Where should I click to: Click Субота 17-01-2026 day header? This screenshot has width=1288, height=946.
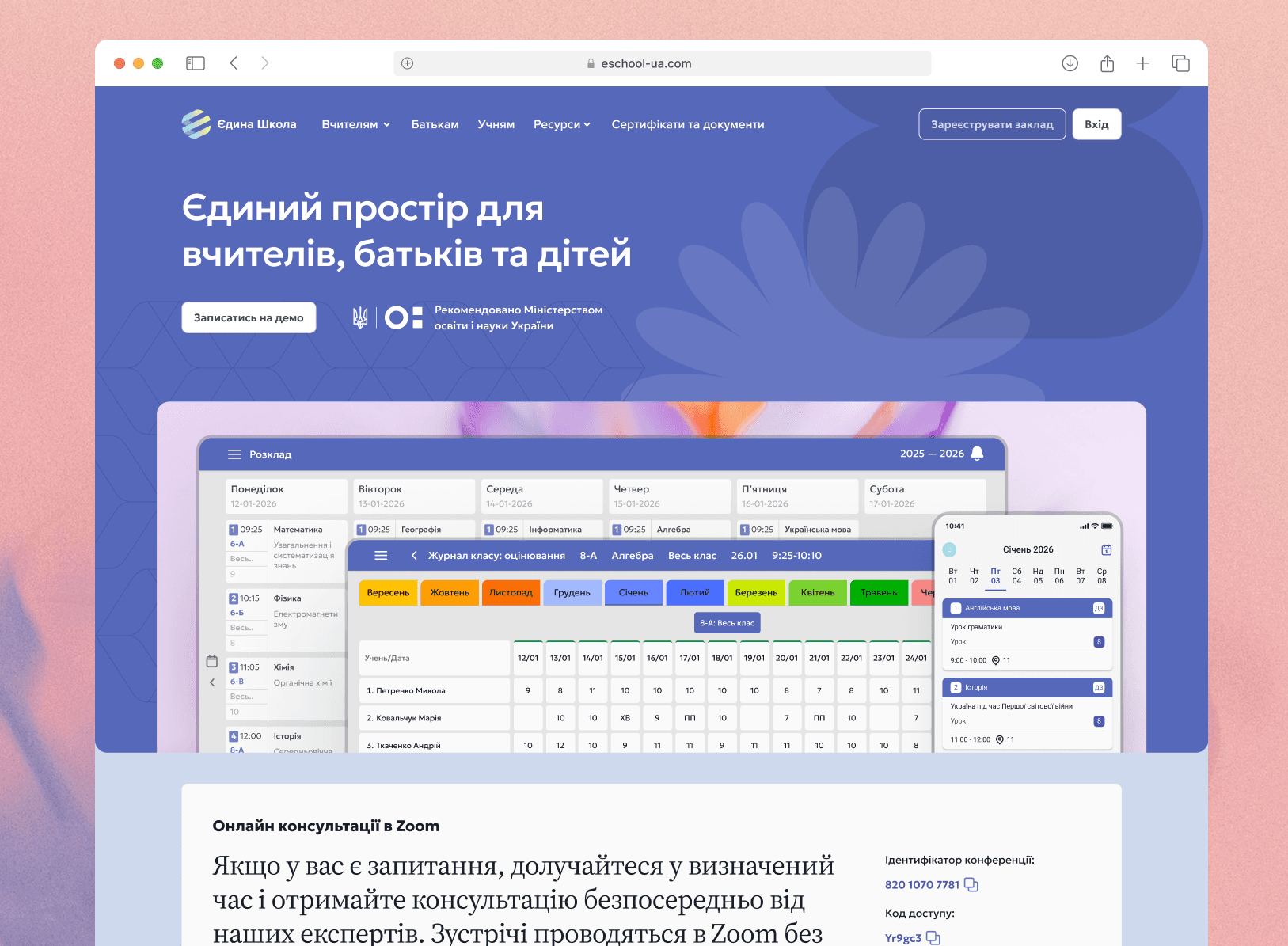pyautogui.click(x=925, y=496)
